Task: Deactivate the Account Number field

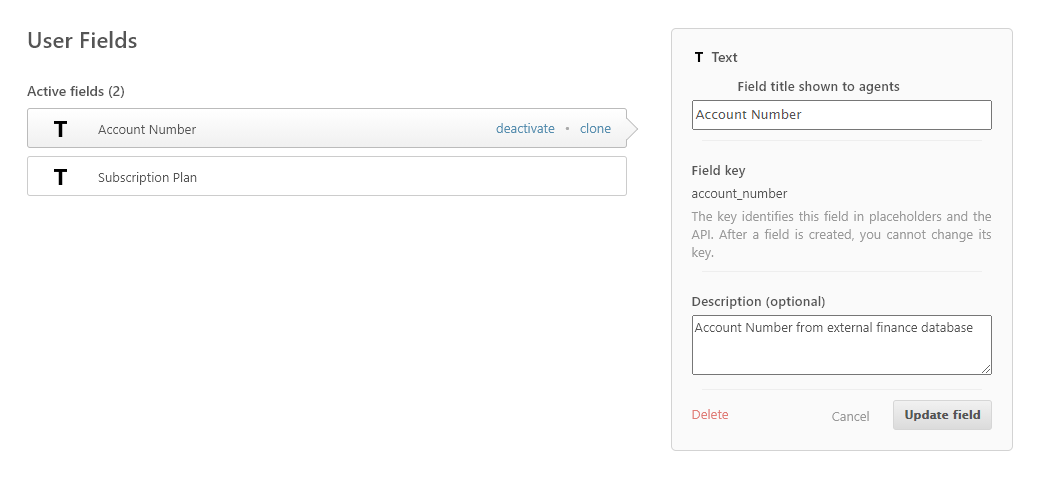Action: point(525,129)
